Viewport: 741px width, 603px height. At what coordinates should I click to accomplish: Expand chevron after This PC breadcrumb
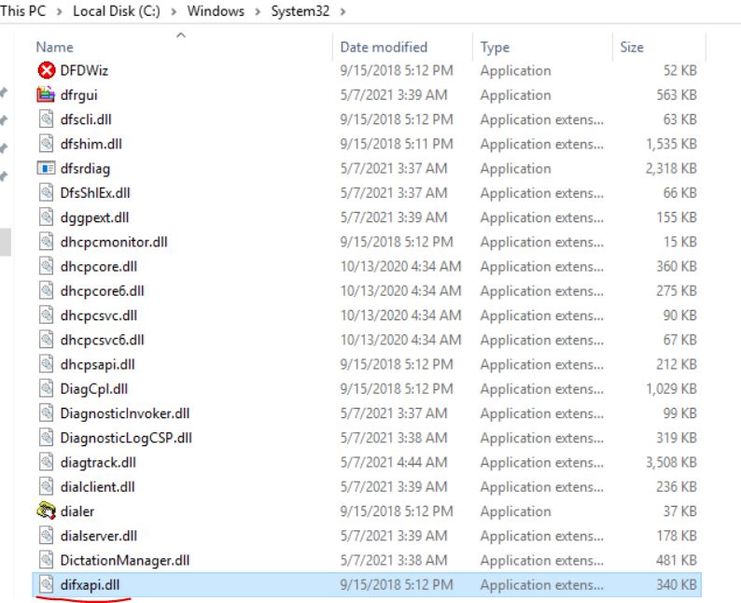point(60,11)
